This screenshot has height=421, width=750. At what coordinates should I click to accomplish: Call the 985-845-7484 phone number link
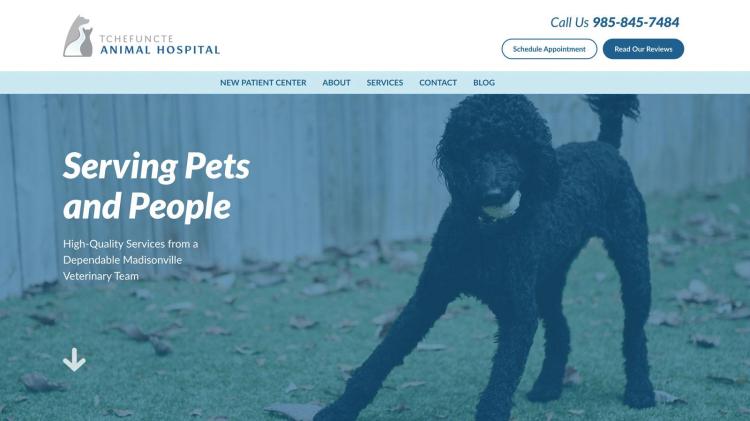(x=636, y=22)
